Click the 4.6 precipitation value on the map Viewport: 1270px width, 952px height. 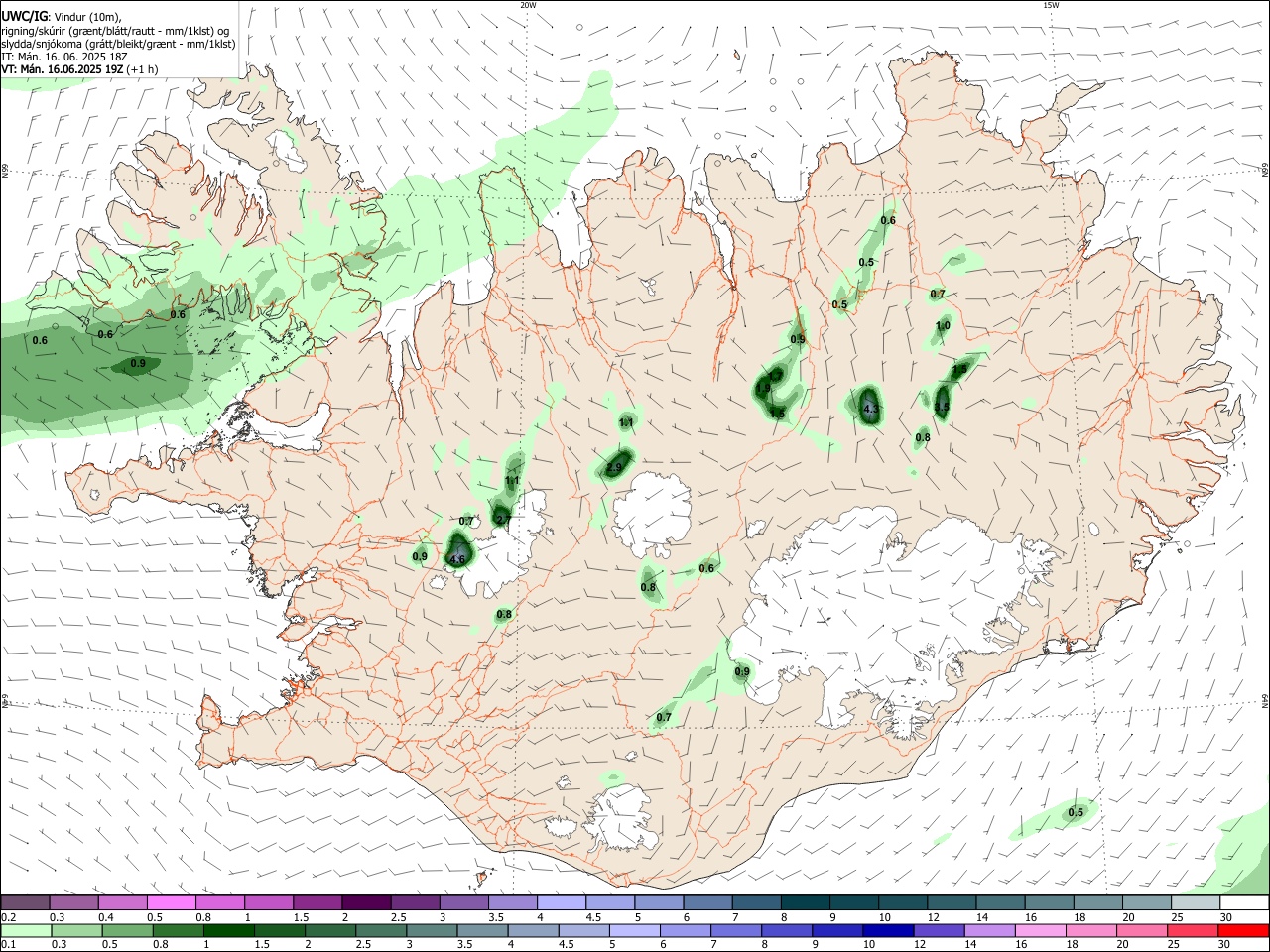point(457,560)
